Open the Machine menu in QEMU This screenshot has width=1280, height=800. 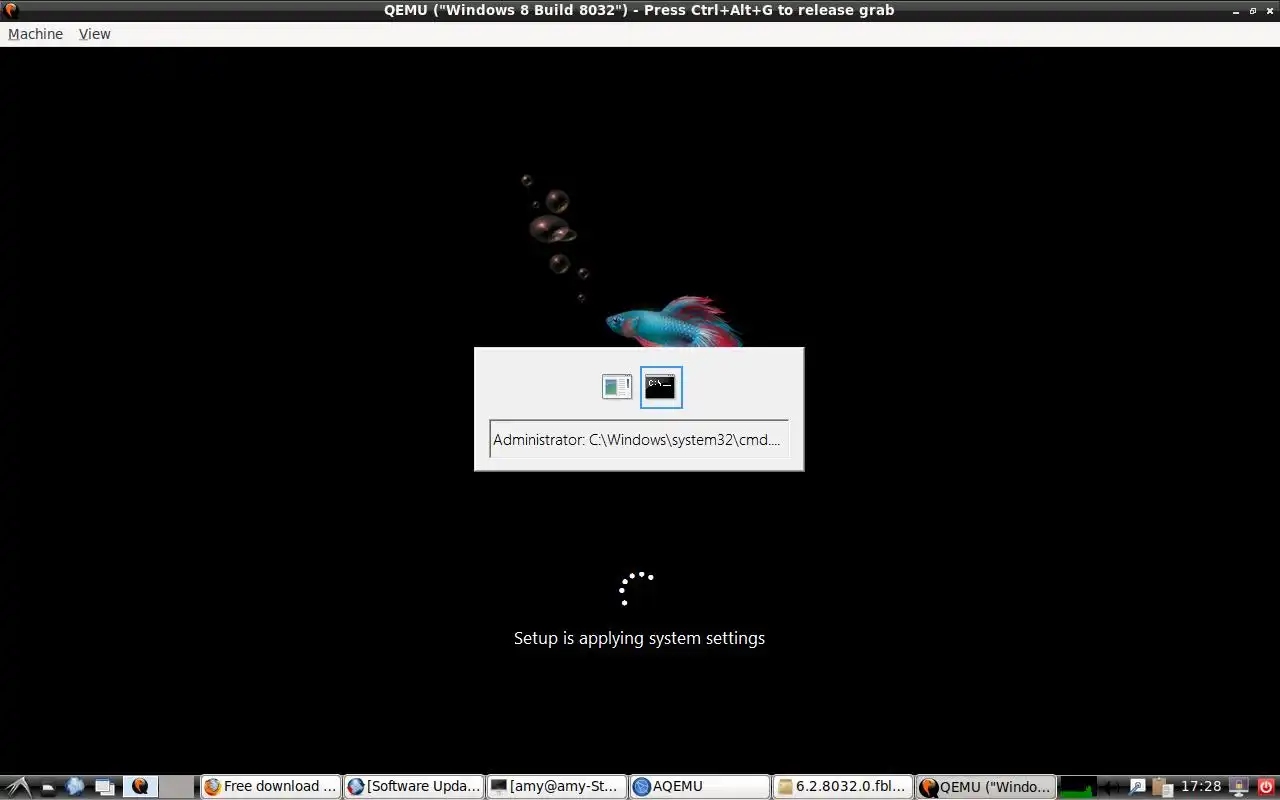point(35,34)
